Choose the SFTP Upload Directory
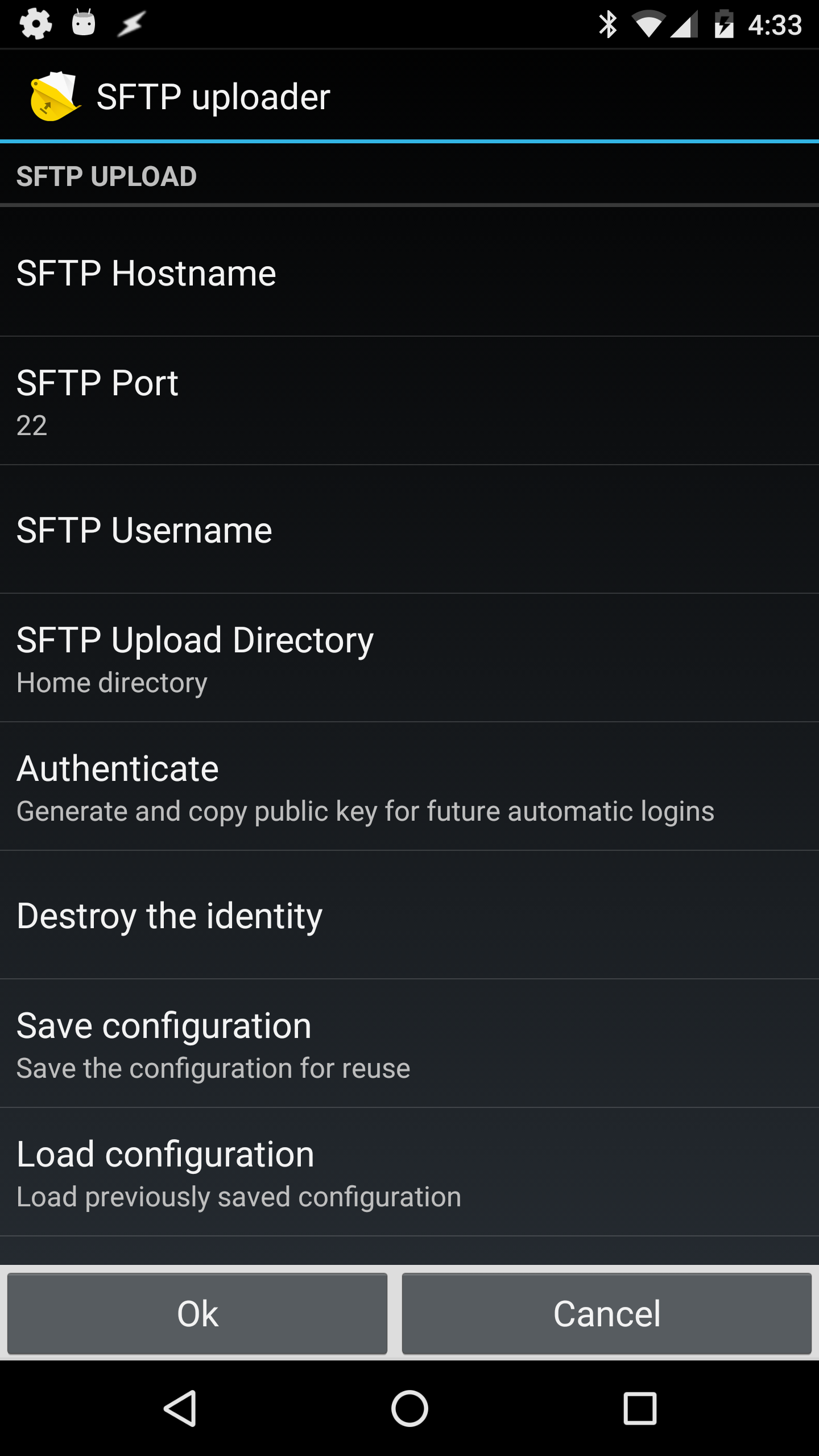This screenshot has width=819, height=1456. tap(409, 659)
